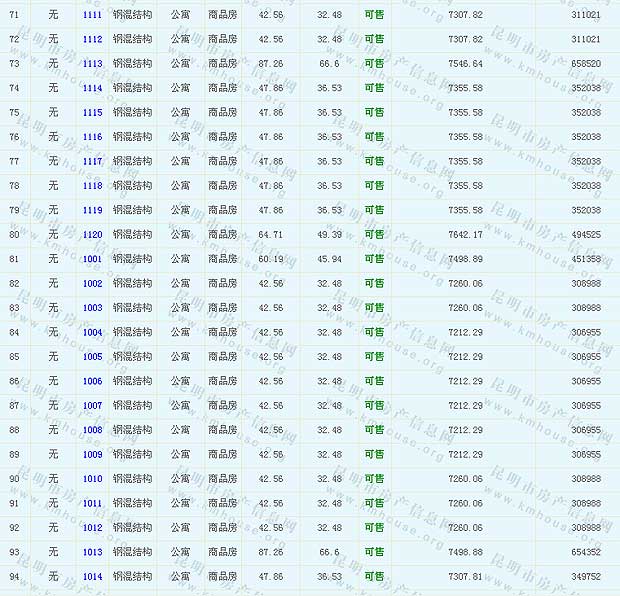The height and width of the screenshot is (596, 620).
Task: Open details for room 1113
Action: (92, 64)
